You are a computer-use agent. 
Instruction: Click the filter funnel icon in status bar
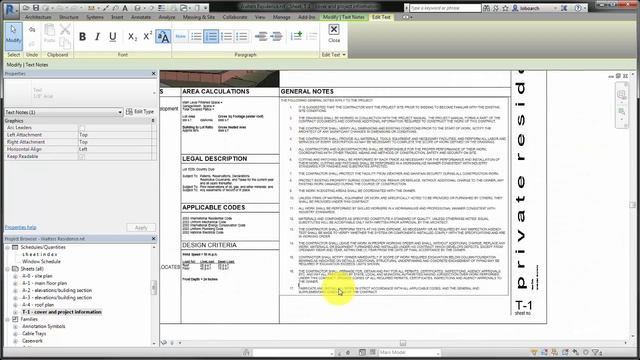596,352
